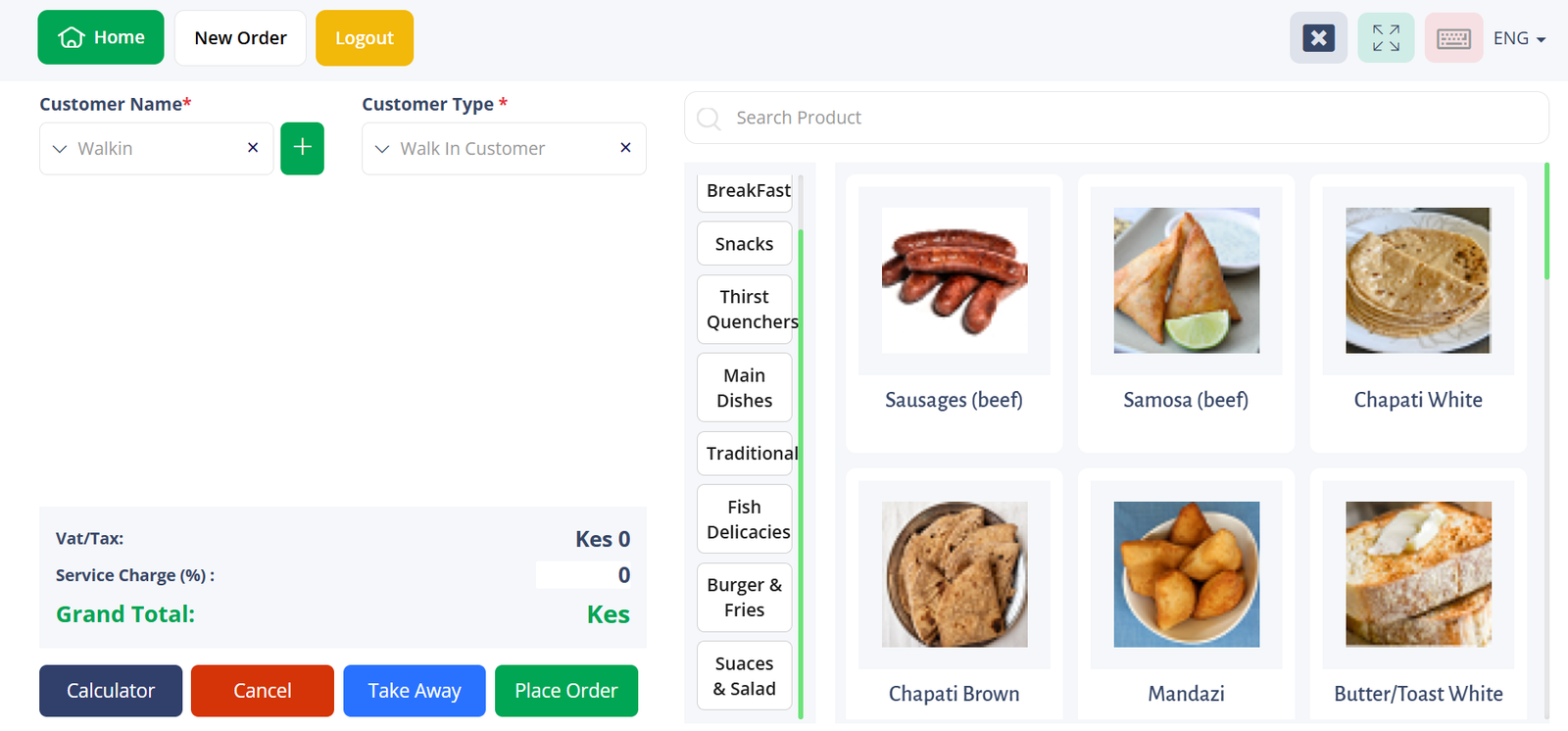The height and width of the screenshot is (731, 1568).
Task: Click the green plus add customer button
Action: pyautogui.click(x=302, y=148)
